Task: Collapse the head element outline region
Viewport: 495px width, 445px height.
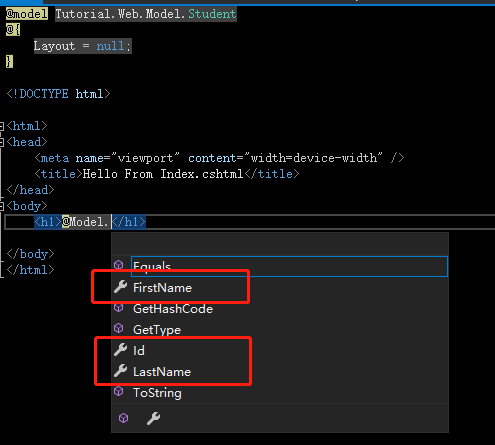Action: click(2, 142)
